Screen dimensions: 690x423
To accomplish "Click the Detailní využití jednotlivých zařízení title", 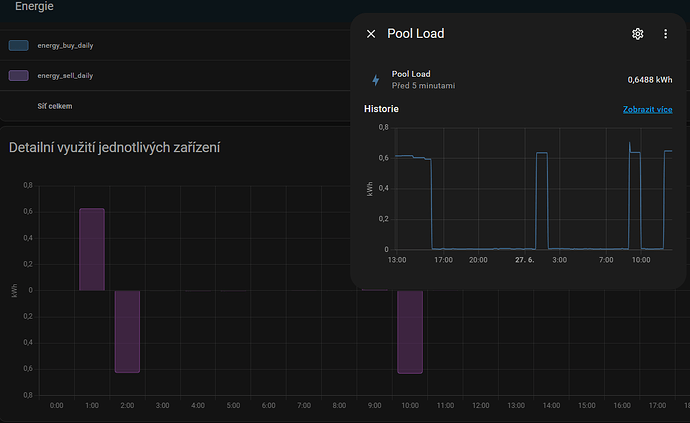I will tap(115, 148).
